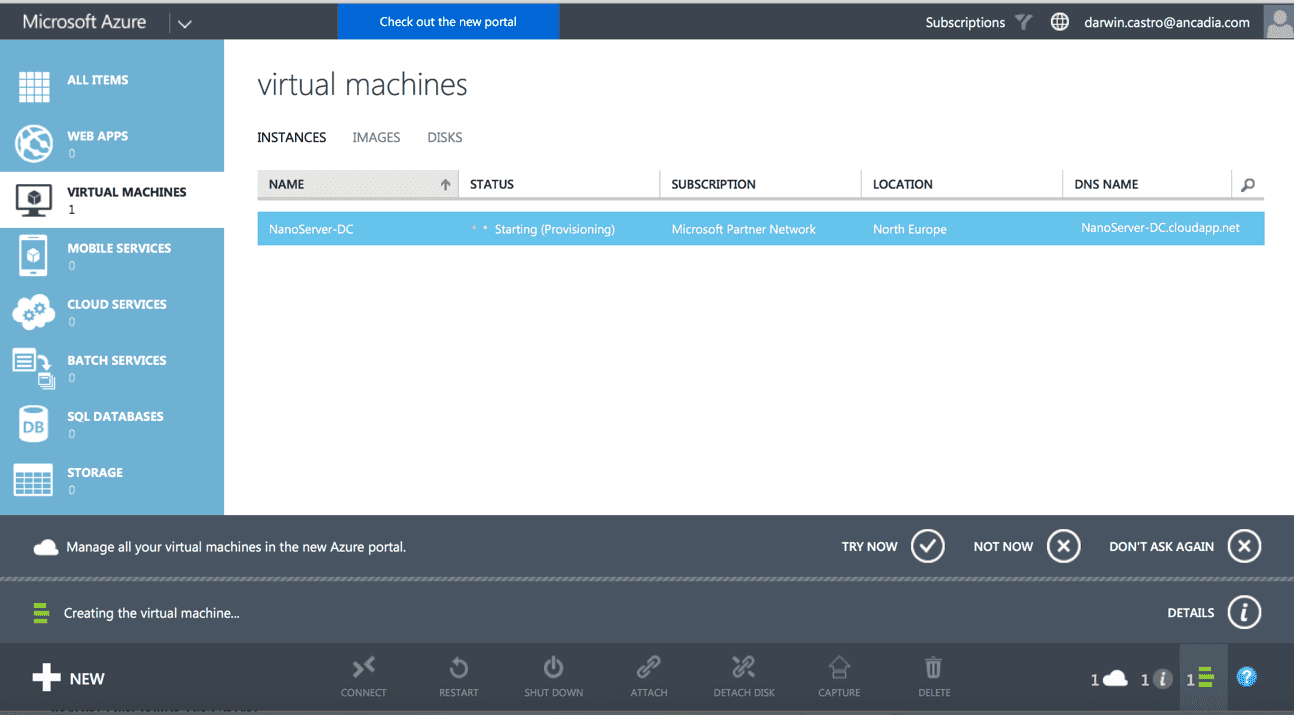
Task: Click the DNS Name column header
Action: 1147,184
